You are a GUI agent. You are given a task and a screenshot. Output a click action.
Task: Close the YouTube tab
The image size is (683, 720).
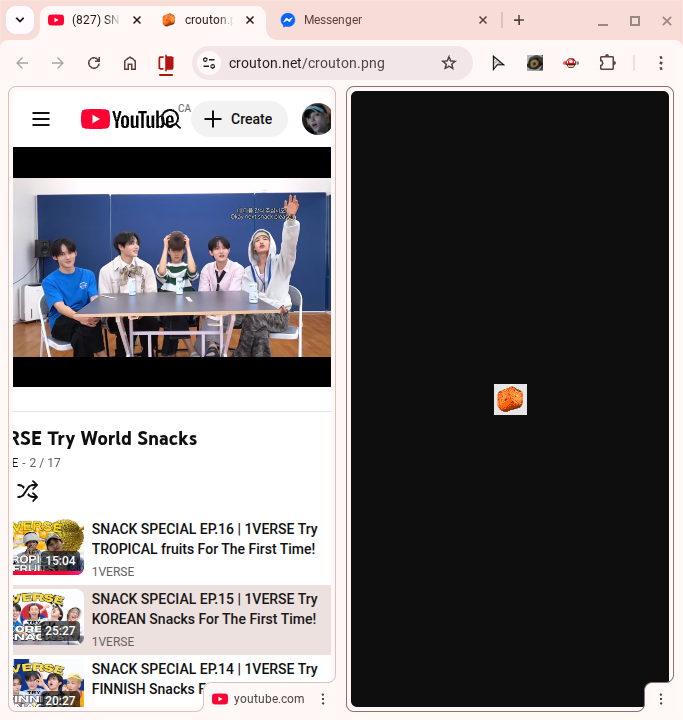click(137, 20)
